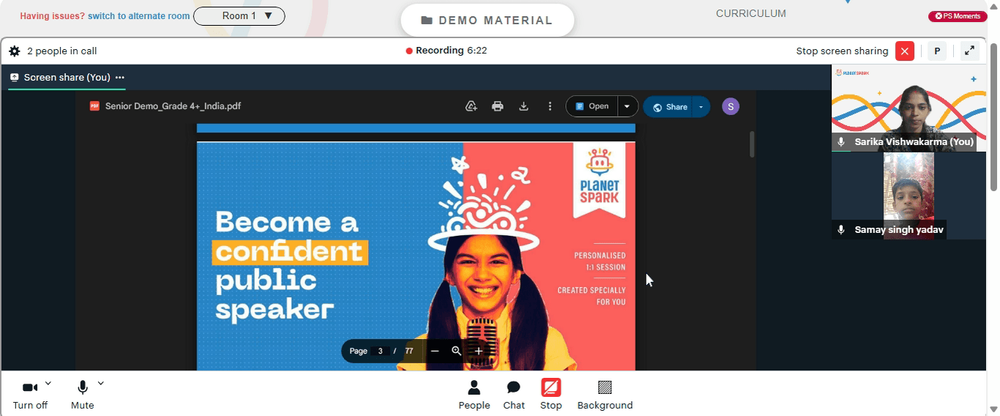Image resolution: width=1000 pixels, height=416 pixels.
Task: Click the browser page vertical scrollbar
Action: click(x=994, y=115)
